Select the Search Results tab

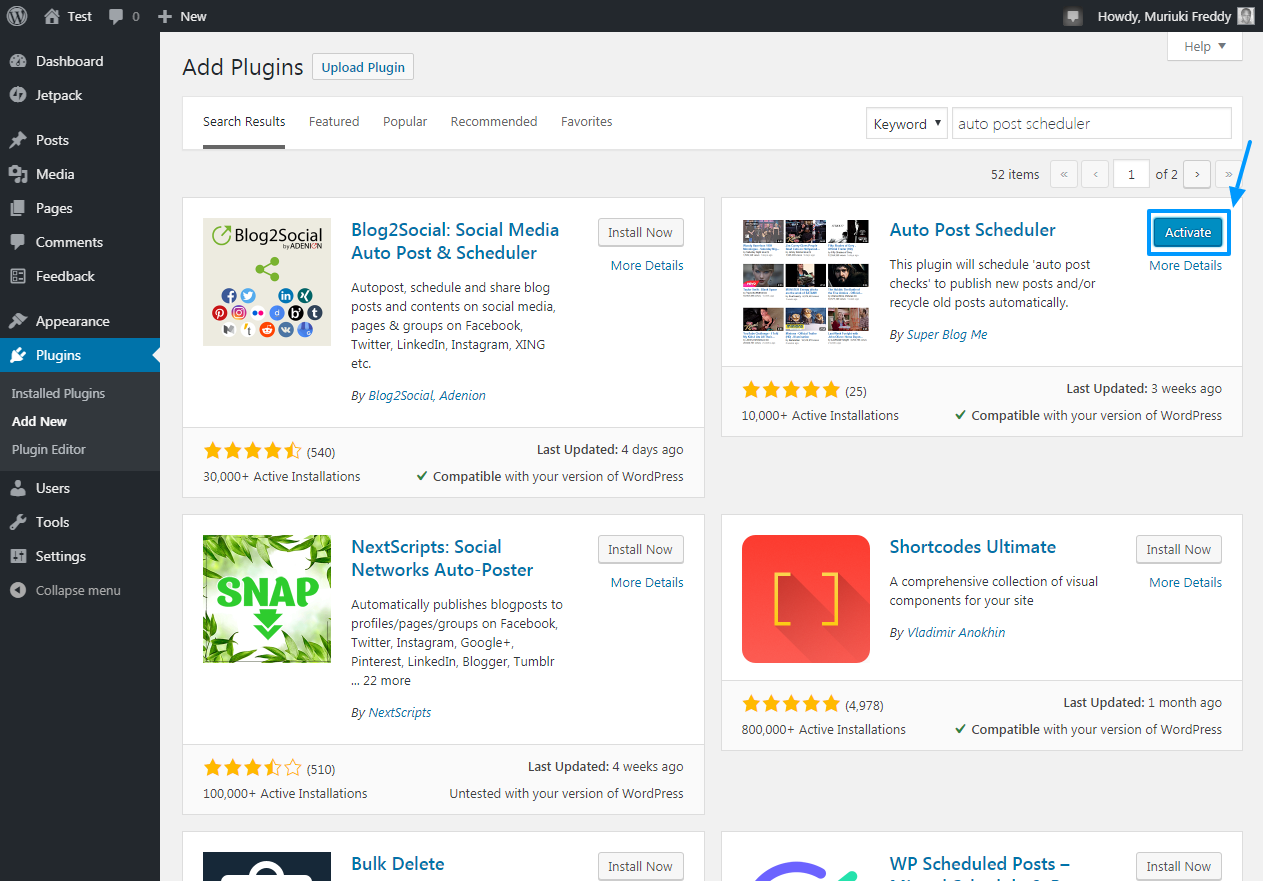pyautogui.click(x=244, y=122)
